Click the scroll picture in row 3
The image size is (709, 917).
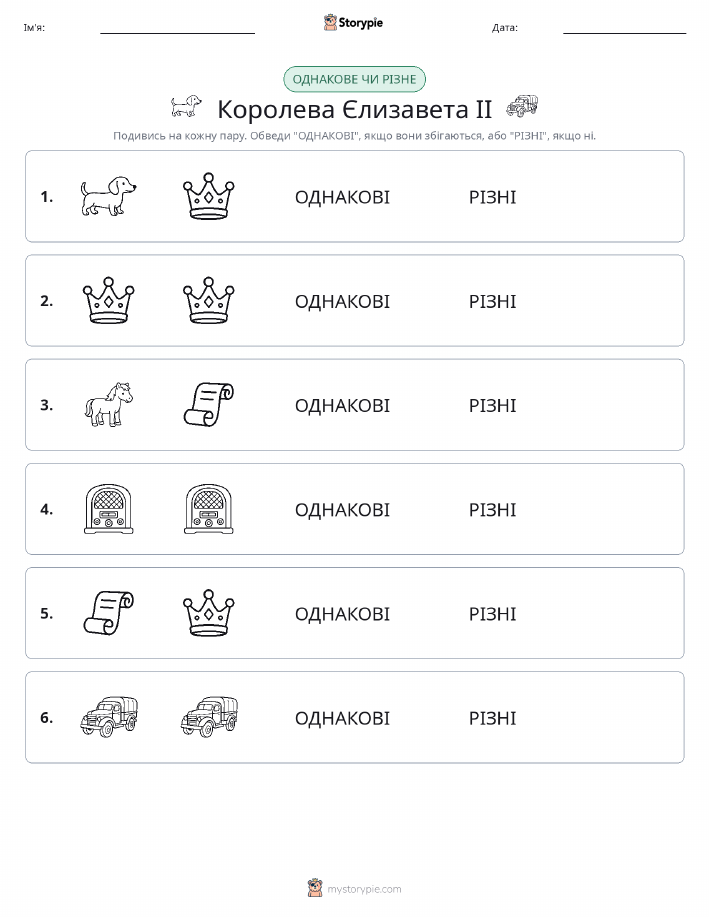[209, 405]
